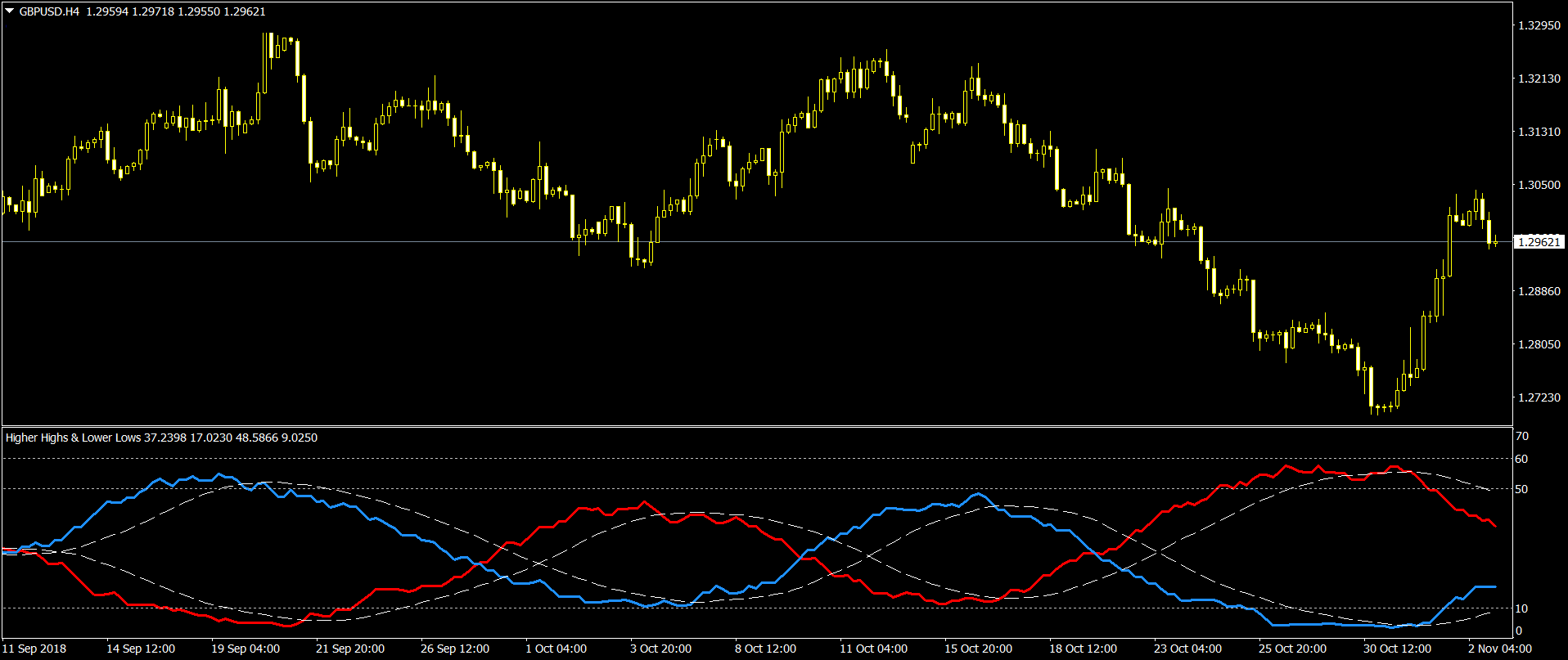Click the 3 Oct 20:00 time label

[661, 649]
